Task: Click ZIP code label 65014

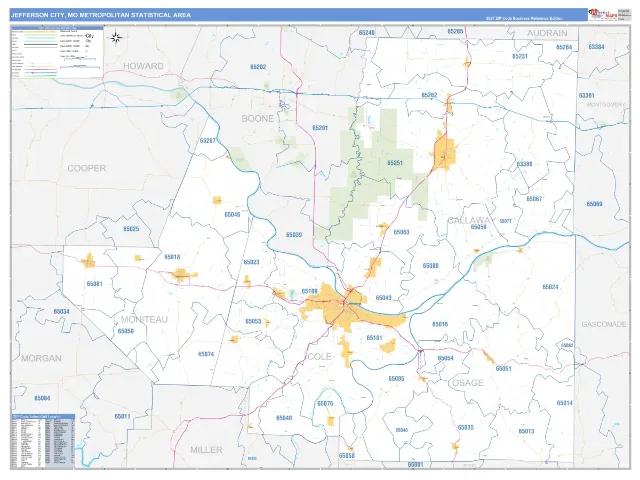Action: 564,403
